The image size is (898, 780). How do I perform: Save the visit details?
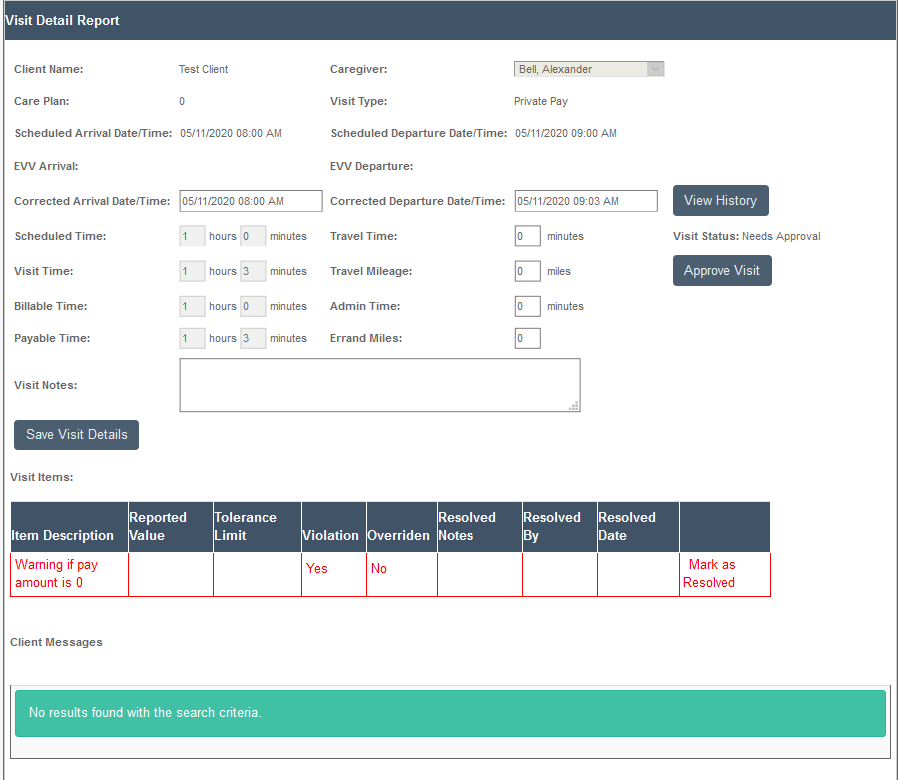click(75, 434)
